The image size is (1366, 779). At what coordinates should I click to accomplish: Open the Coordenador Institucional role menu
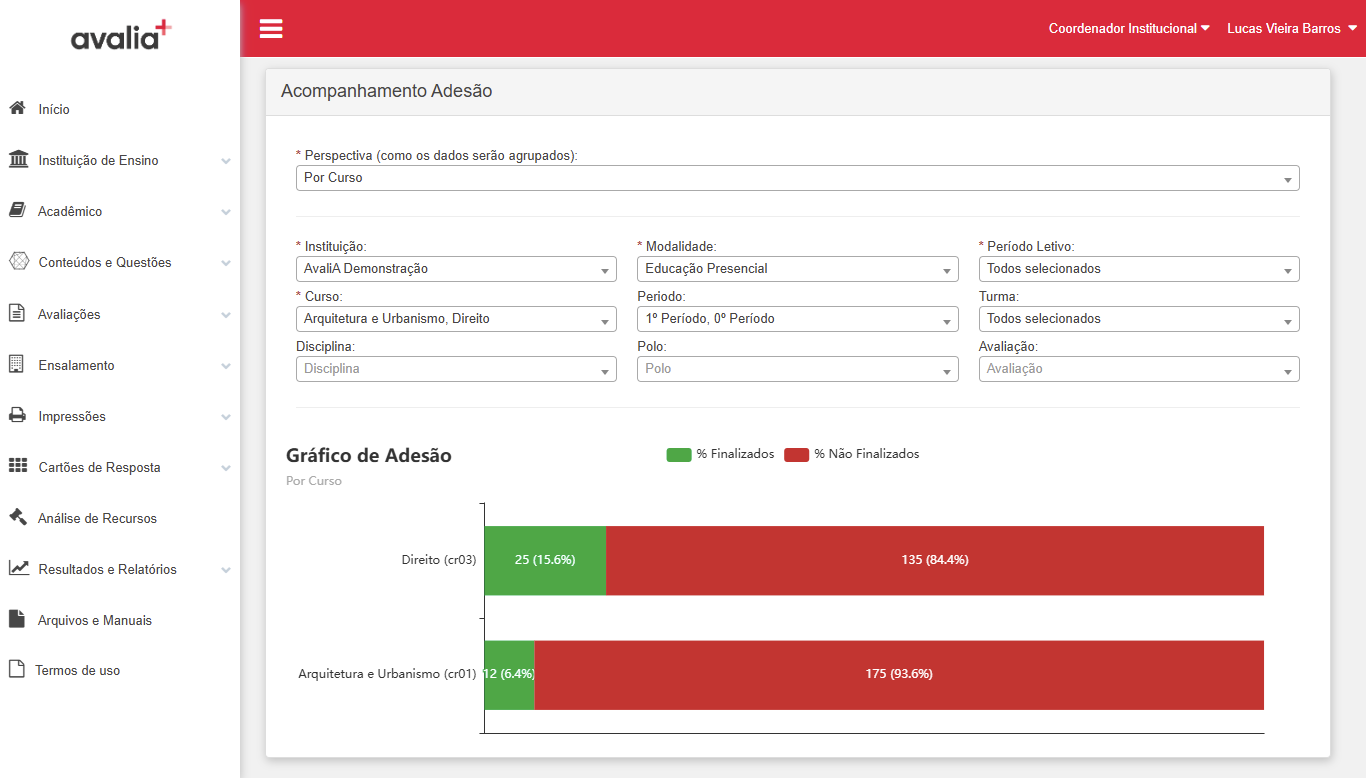click(1129, 28)
